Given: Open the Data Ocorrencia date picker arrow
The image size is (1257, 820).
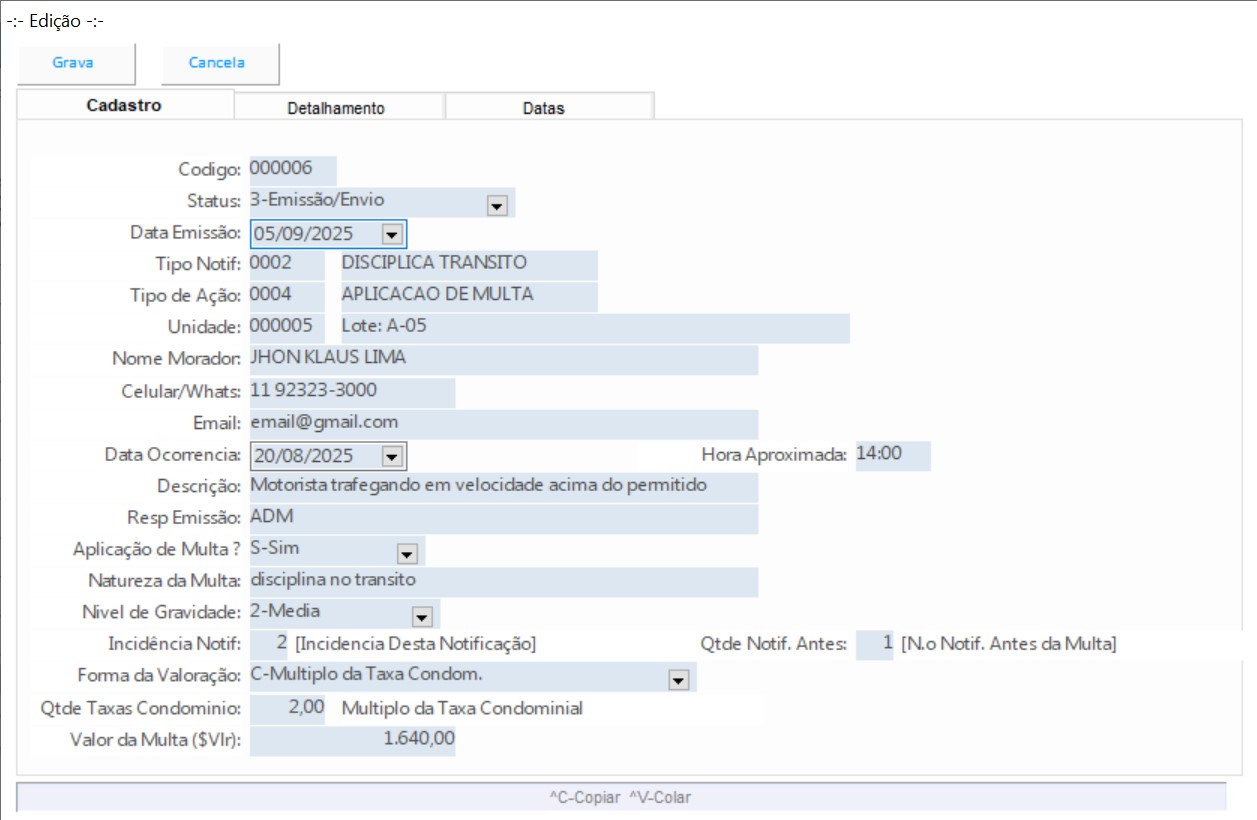Looking at the screenshot, I should pos(392,457).
